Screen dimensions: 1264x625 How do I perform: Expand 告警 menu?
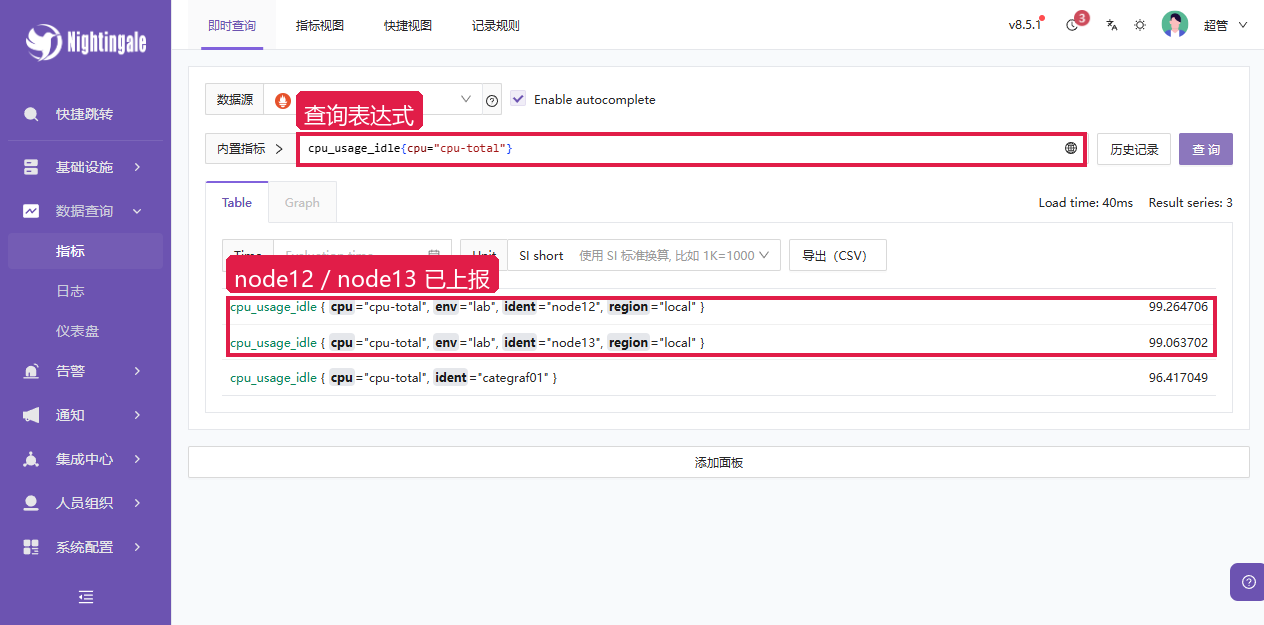86,371
